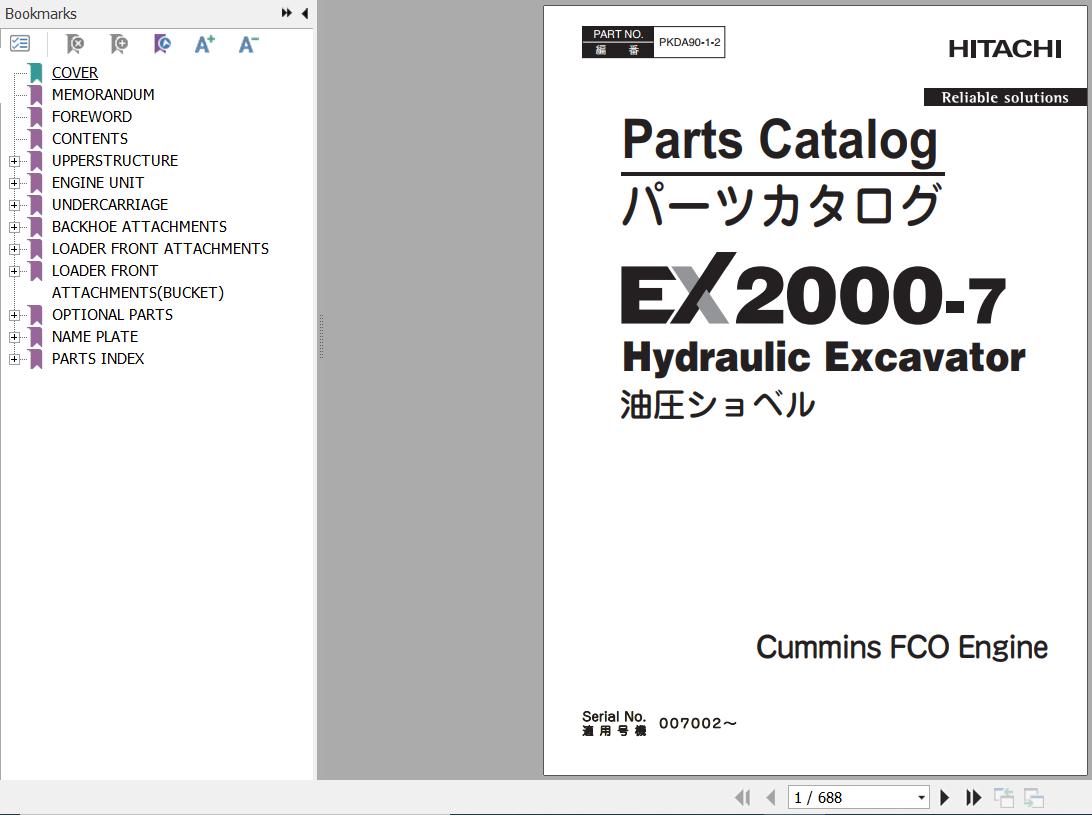This screenshot has height=815, width=1092.
Task: Increase bookmark text size with A+
Action: point(205,44)
